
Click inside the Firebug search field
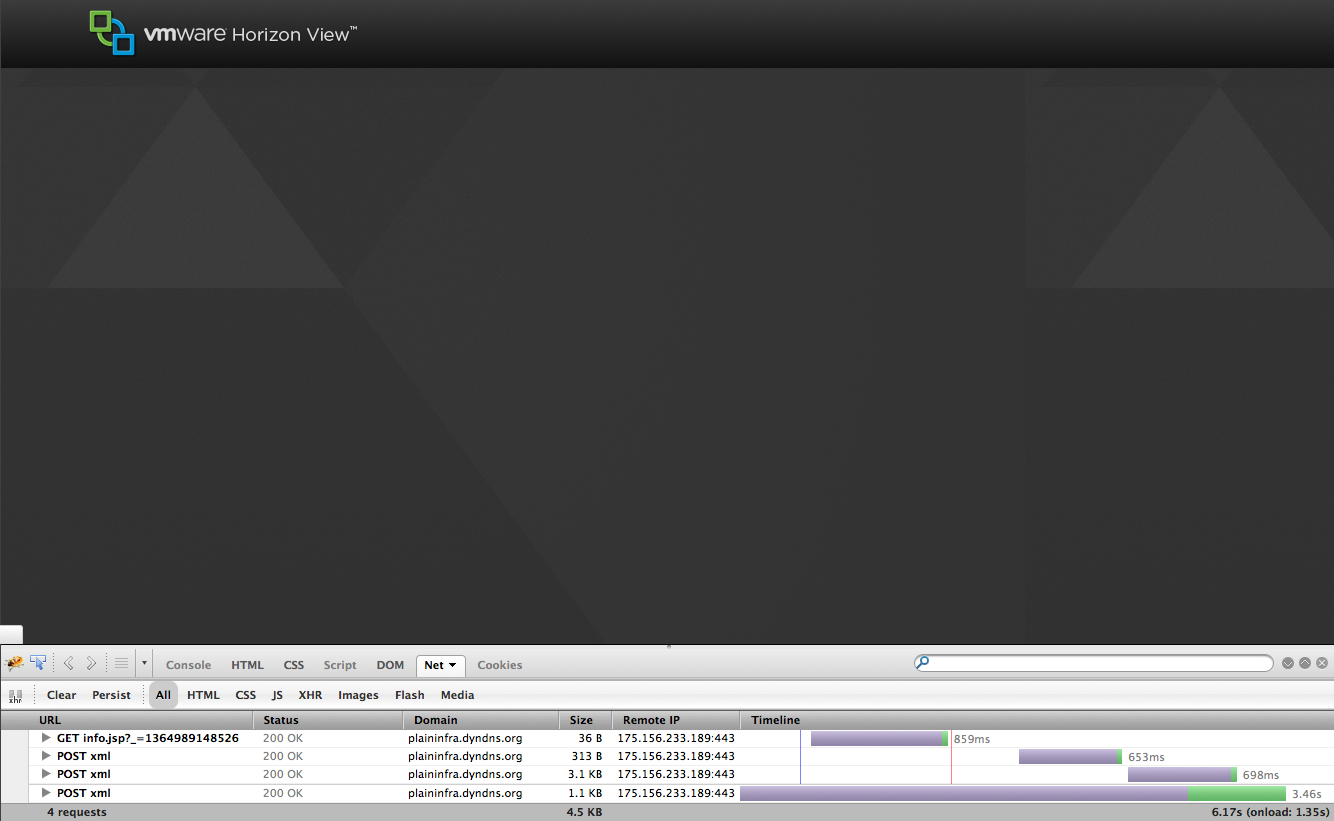tap(1090, 662)
